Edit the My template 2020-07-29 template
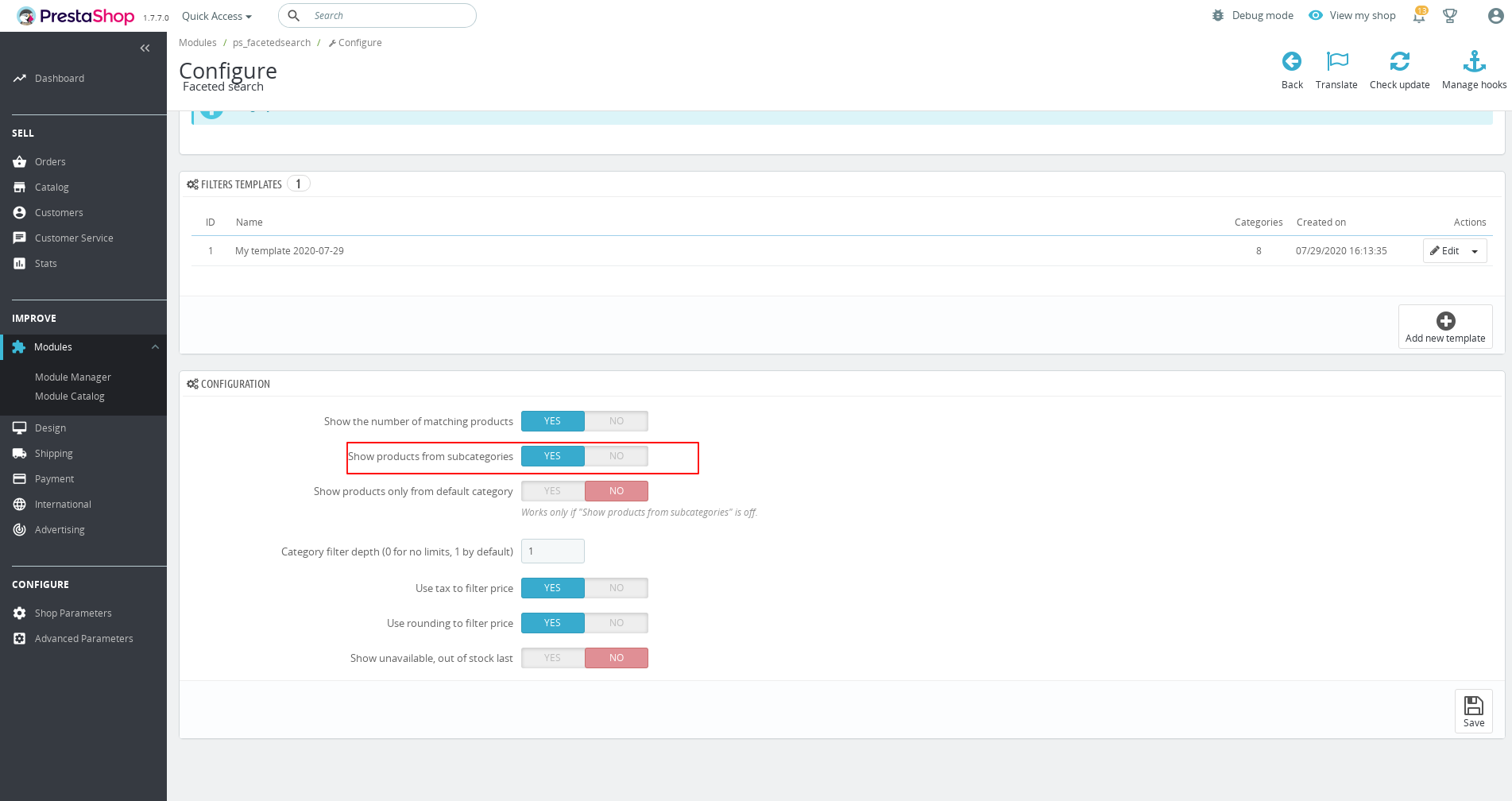1512x801 pixels. [1445, 251]
